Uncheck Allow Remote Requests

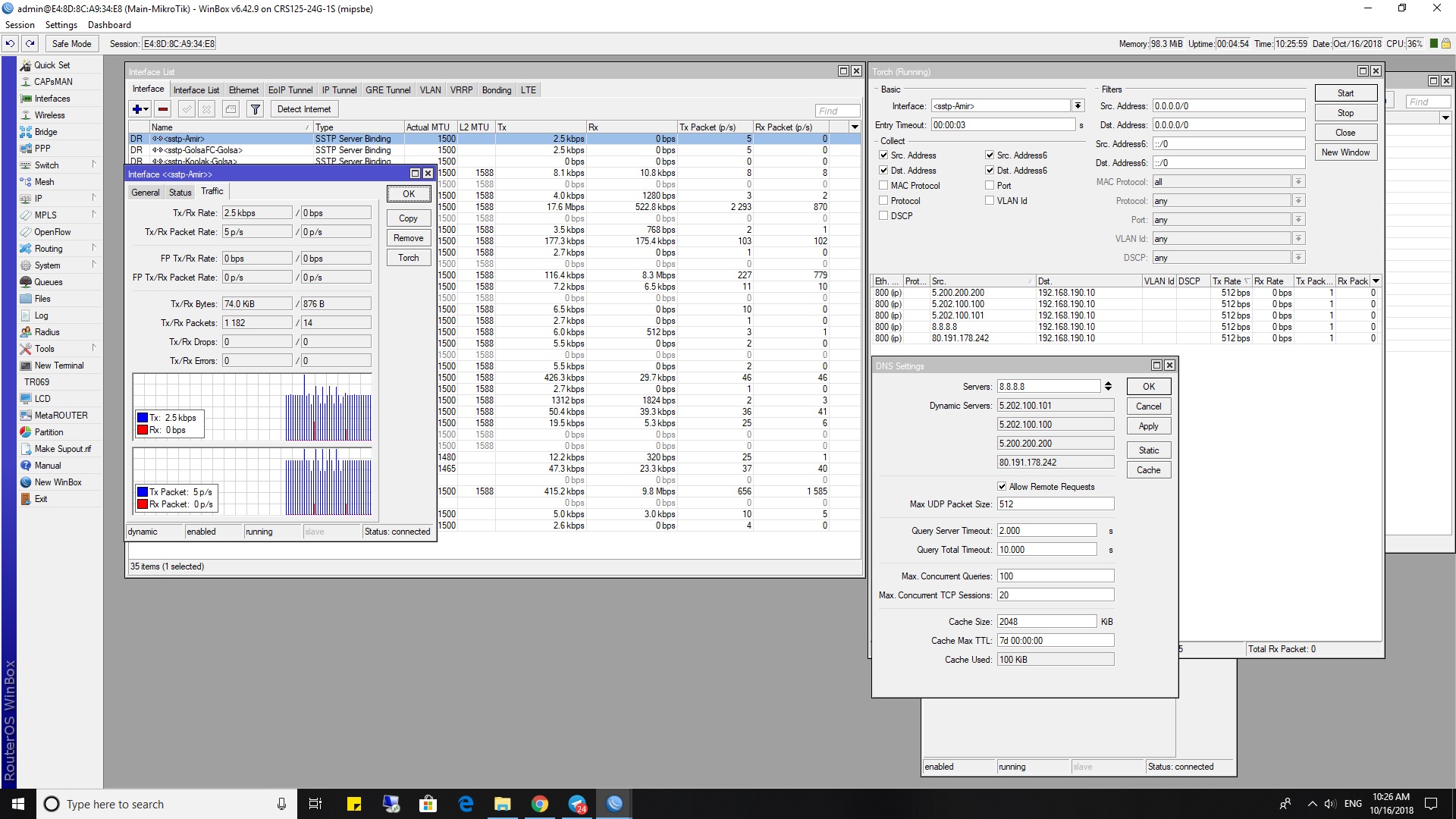1002,487
